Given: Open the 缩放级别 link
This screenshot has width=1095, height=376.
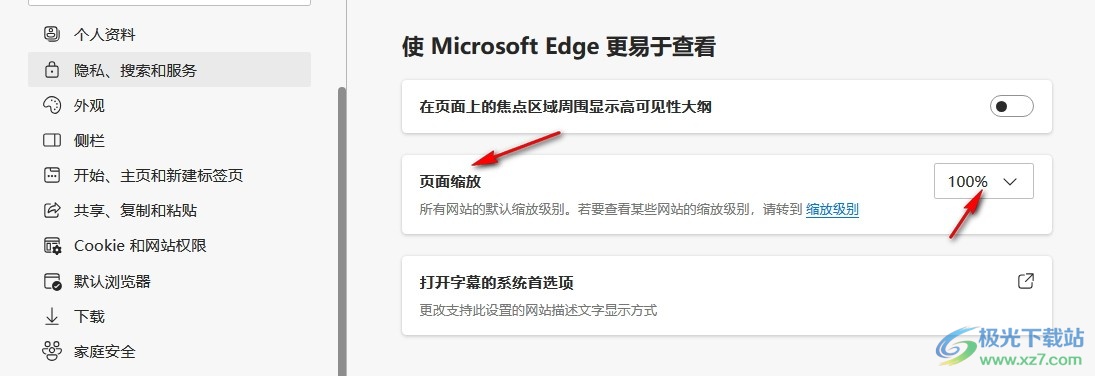Looking at the screenshot, I should pos(832,209).
